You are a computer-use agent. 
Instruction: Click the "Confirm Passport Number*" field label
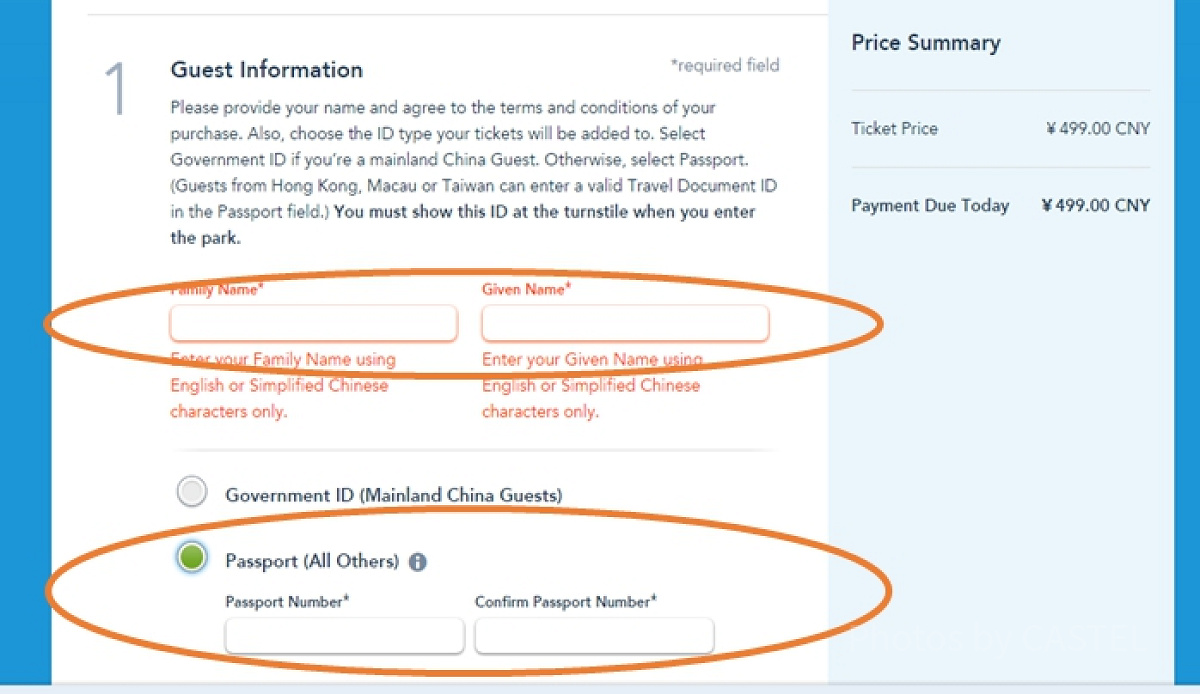point(565,602)
